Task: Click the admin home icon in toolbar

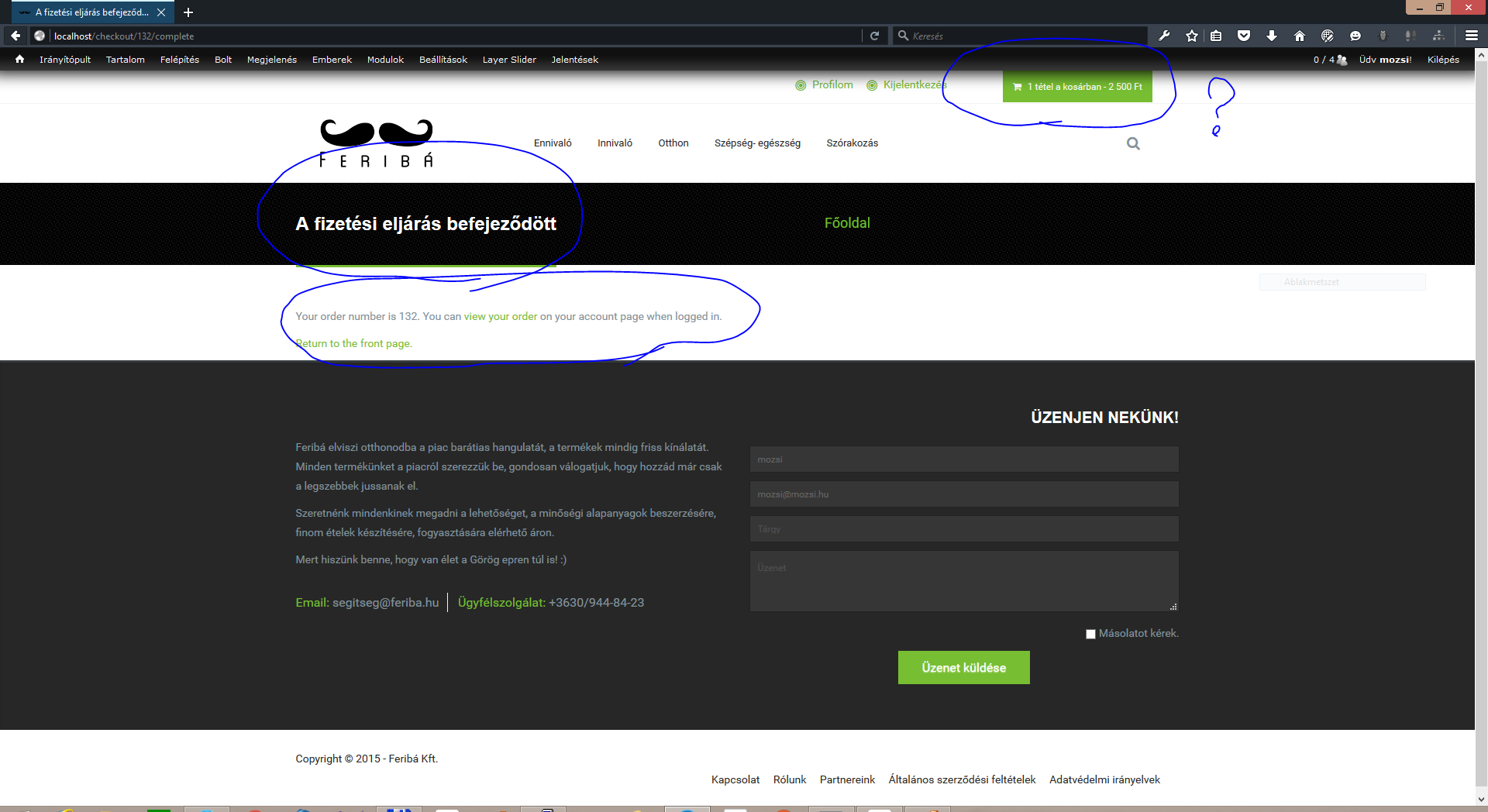Action: point(19,60)
